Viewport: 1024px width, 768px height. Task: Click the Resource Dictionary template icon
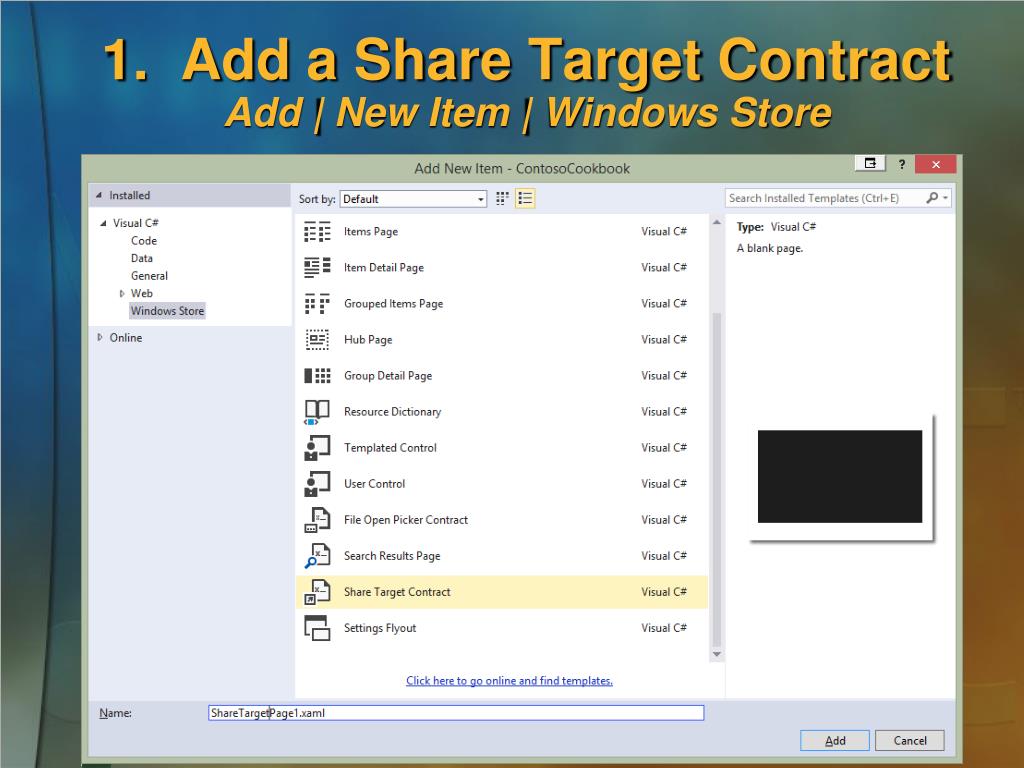coord(317,412)
